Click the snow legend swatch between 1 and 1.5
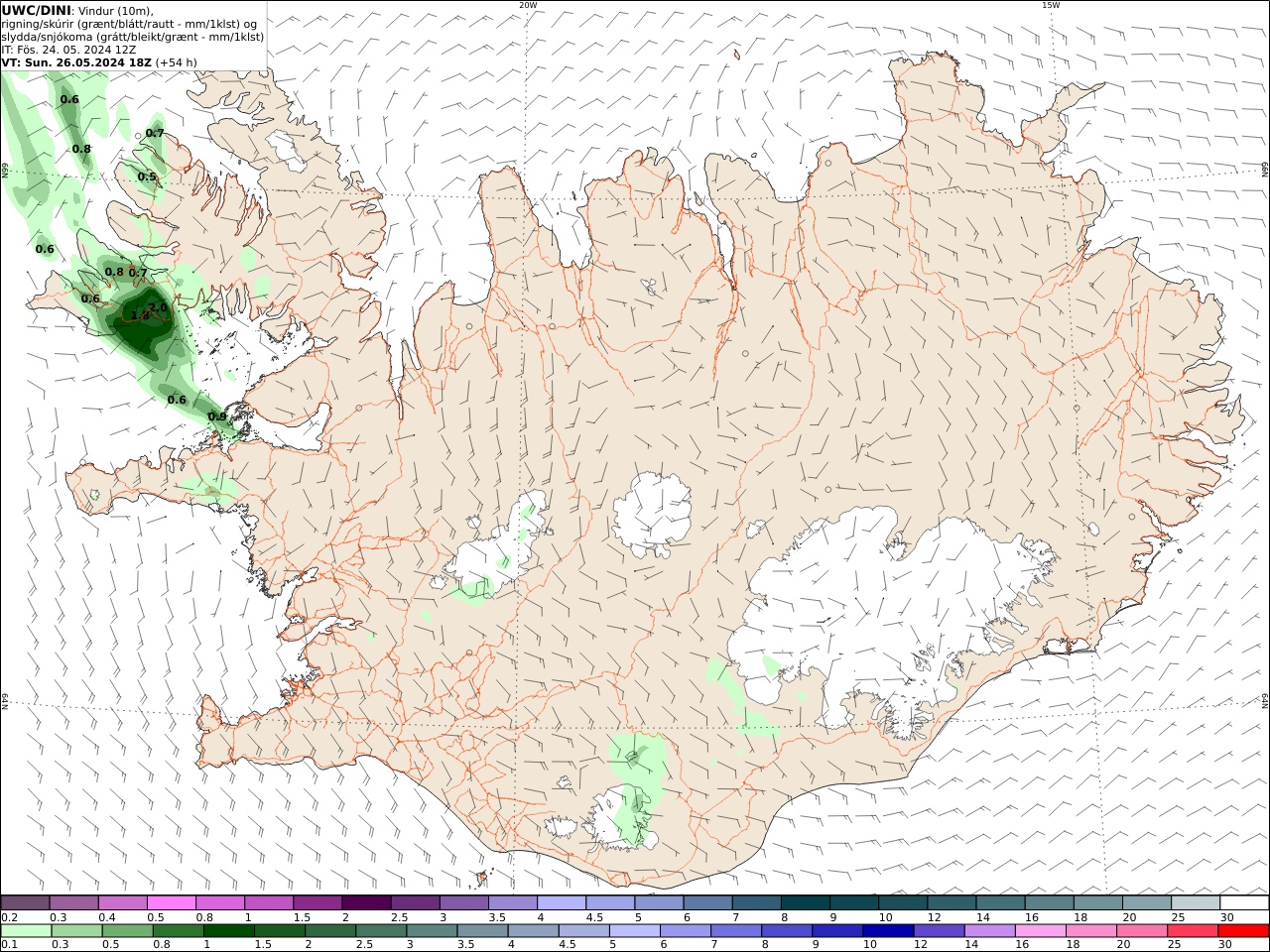The width and height of the screenshot is (1270, 952). click(268, 902)
